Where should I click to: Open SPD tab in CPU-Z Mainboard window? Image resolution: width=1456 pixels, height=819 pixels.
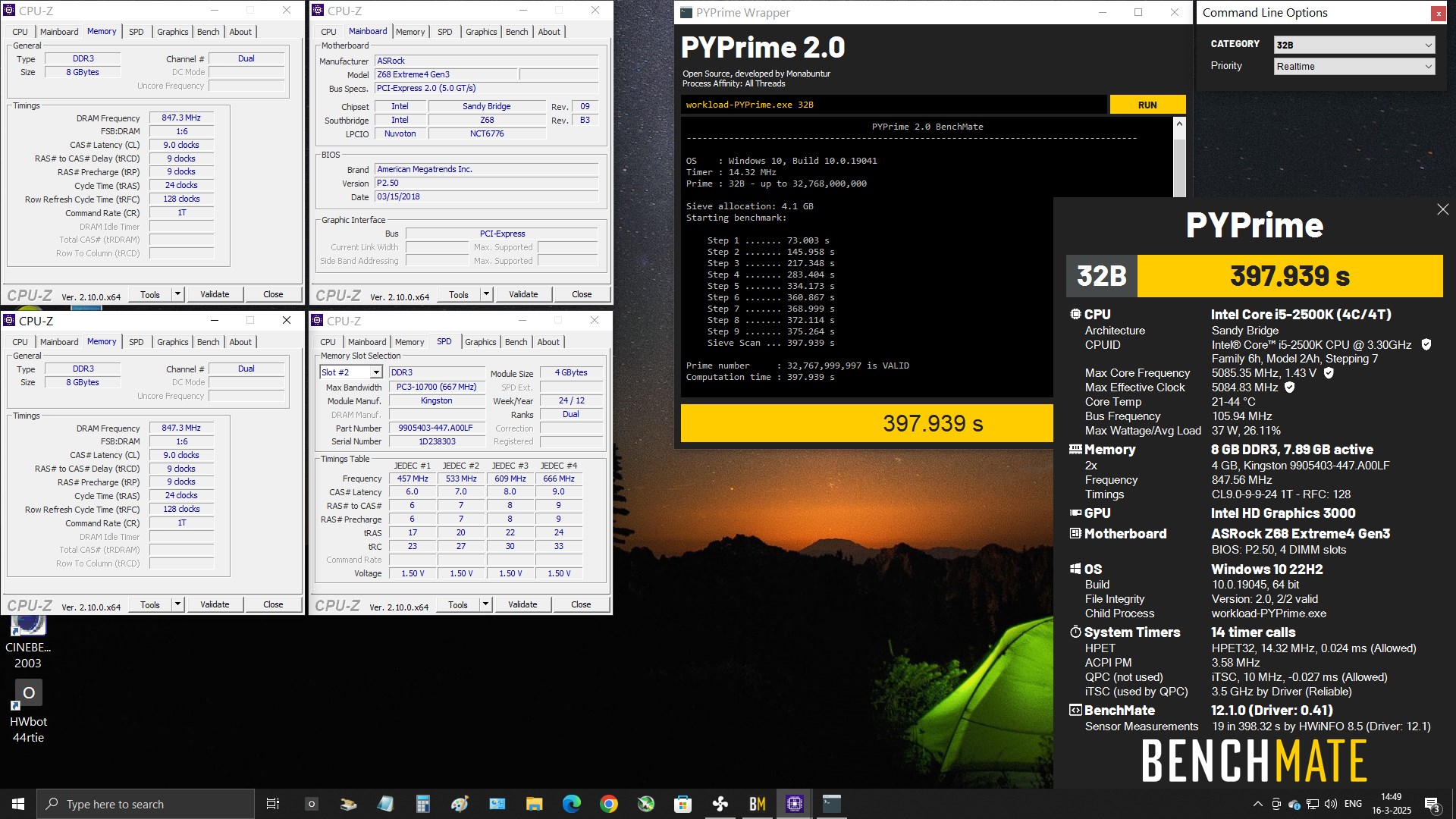[445, 32]
